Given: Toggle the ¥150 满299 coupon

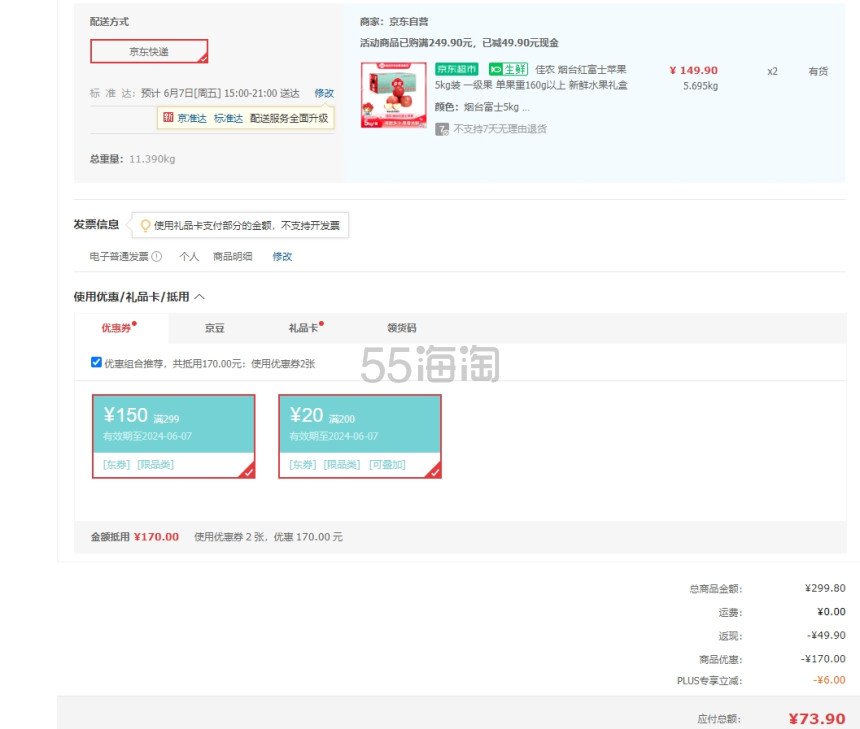Looking at the screenshot, I should [x=174, y=437].
